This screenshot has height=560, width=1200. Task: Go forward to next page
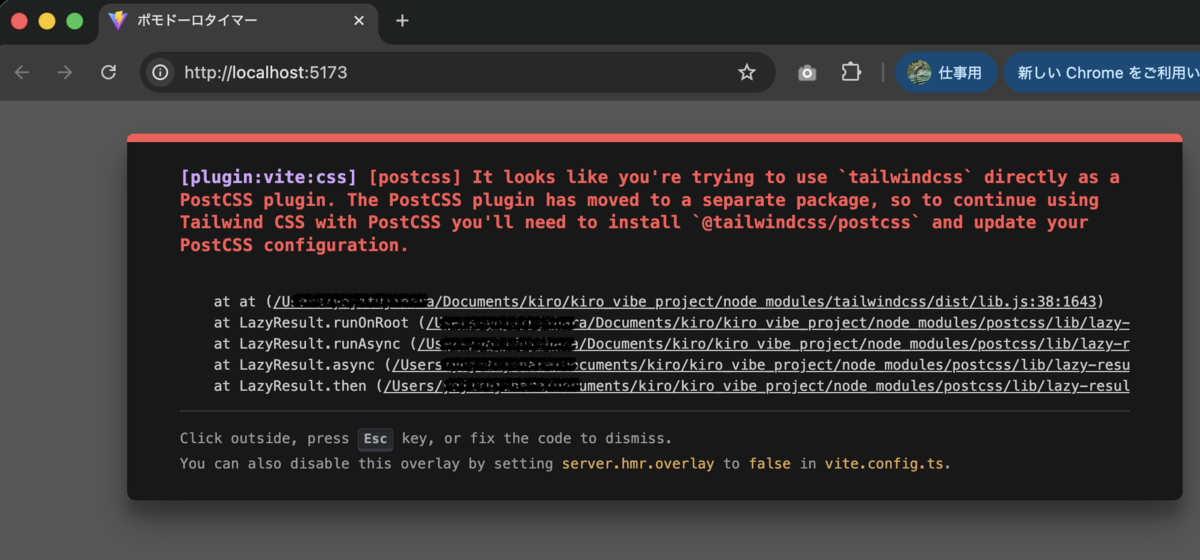coord(65,72)
